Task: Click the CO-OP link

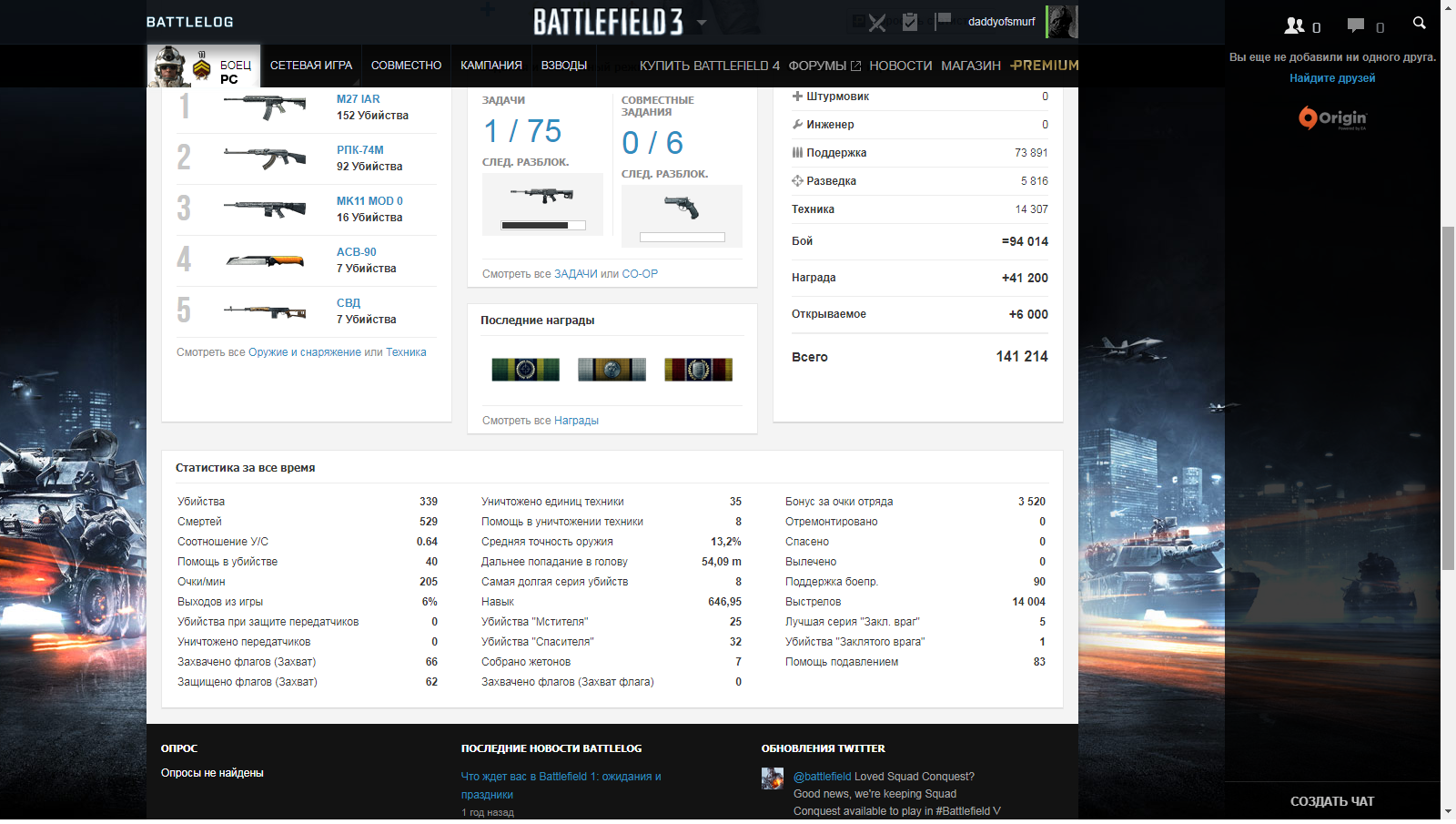Action: (640, 274)
